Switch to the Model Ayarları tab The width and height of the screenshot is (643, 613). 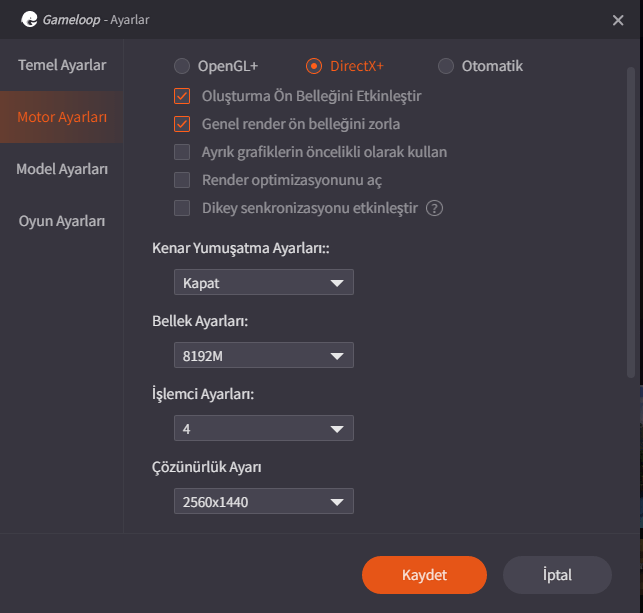point(62,169)
